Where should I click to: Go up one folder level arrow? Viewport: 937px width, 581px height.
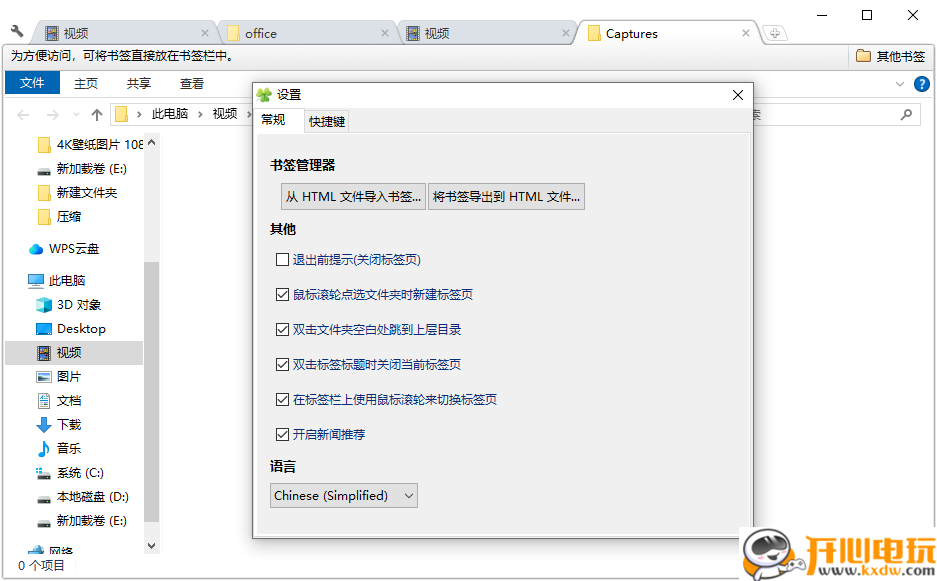coord(97,114)
